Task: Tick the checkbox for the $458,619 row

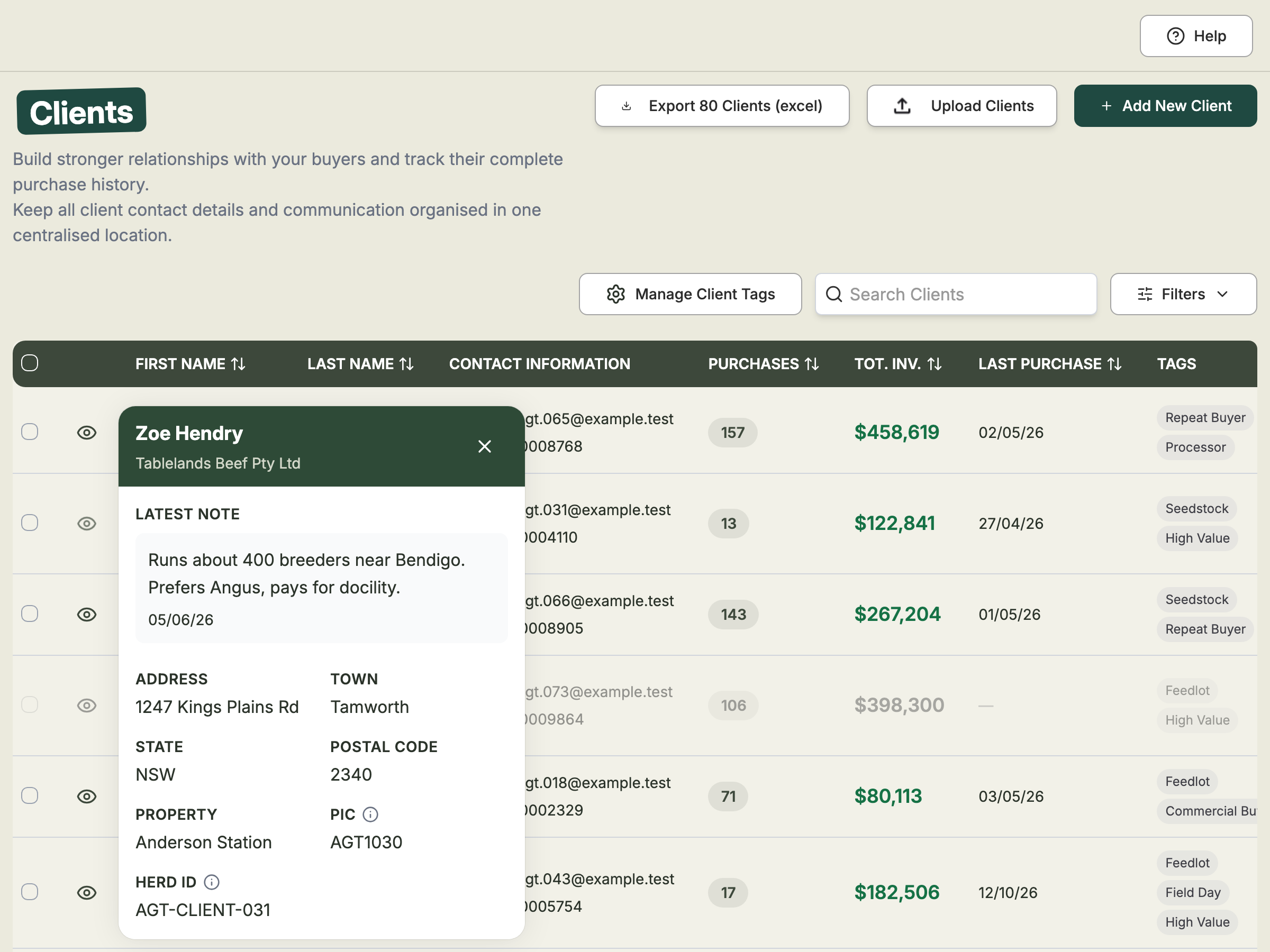Action: [x=30, y=432]
